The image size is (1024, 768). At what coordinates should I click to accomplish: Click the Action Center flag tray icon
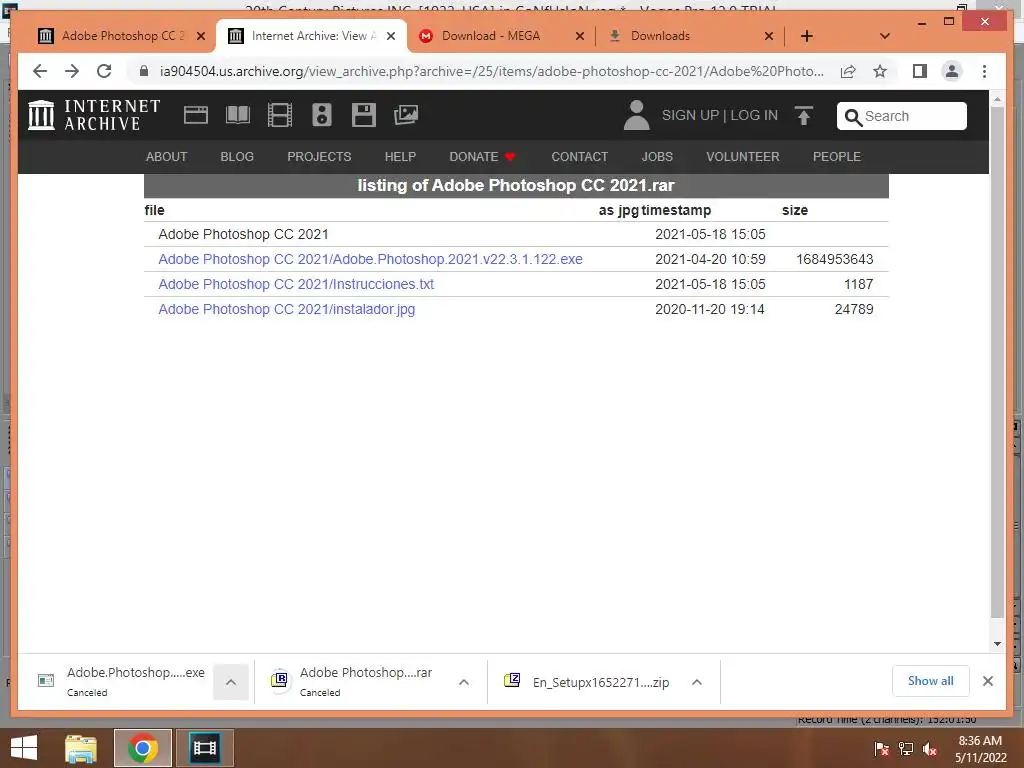point(881,750)
